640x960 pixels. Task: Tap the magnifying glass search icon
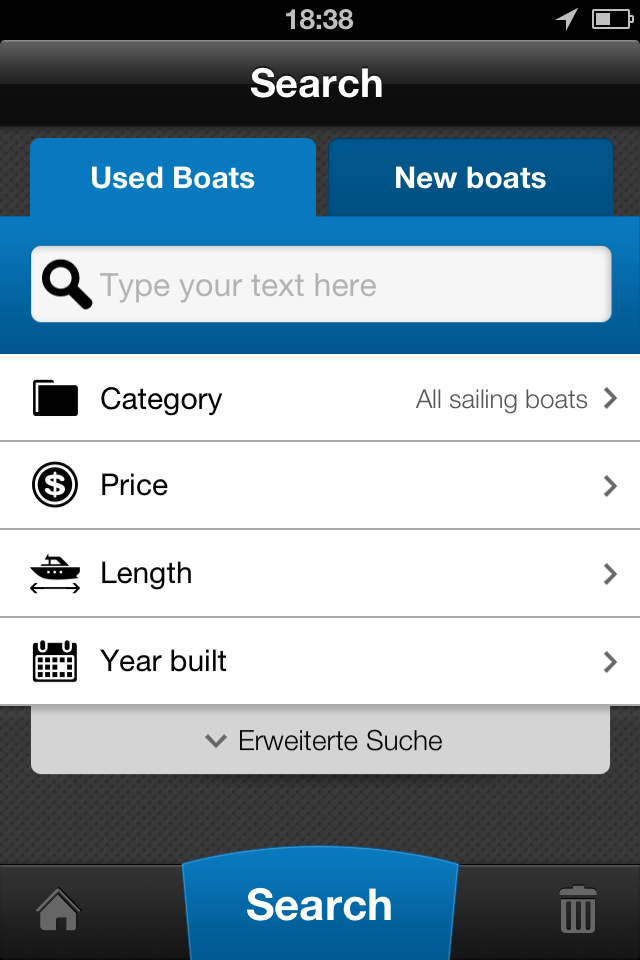(67, 284)
